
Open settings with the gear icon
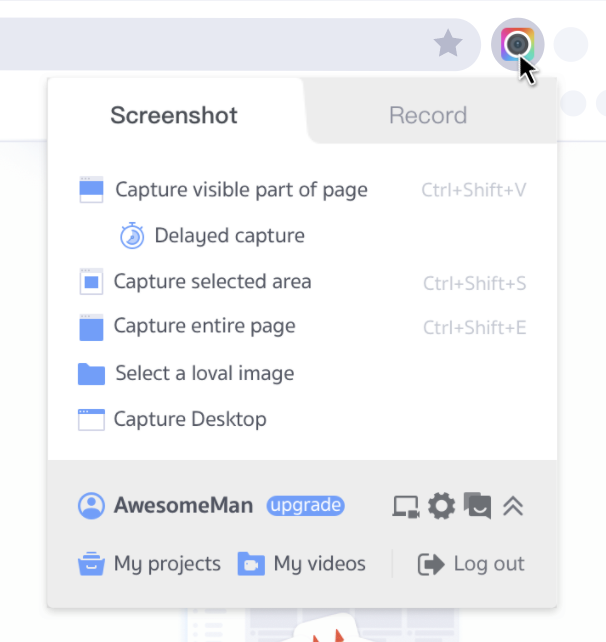[x=441, y=506]
